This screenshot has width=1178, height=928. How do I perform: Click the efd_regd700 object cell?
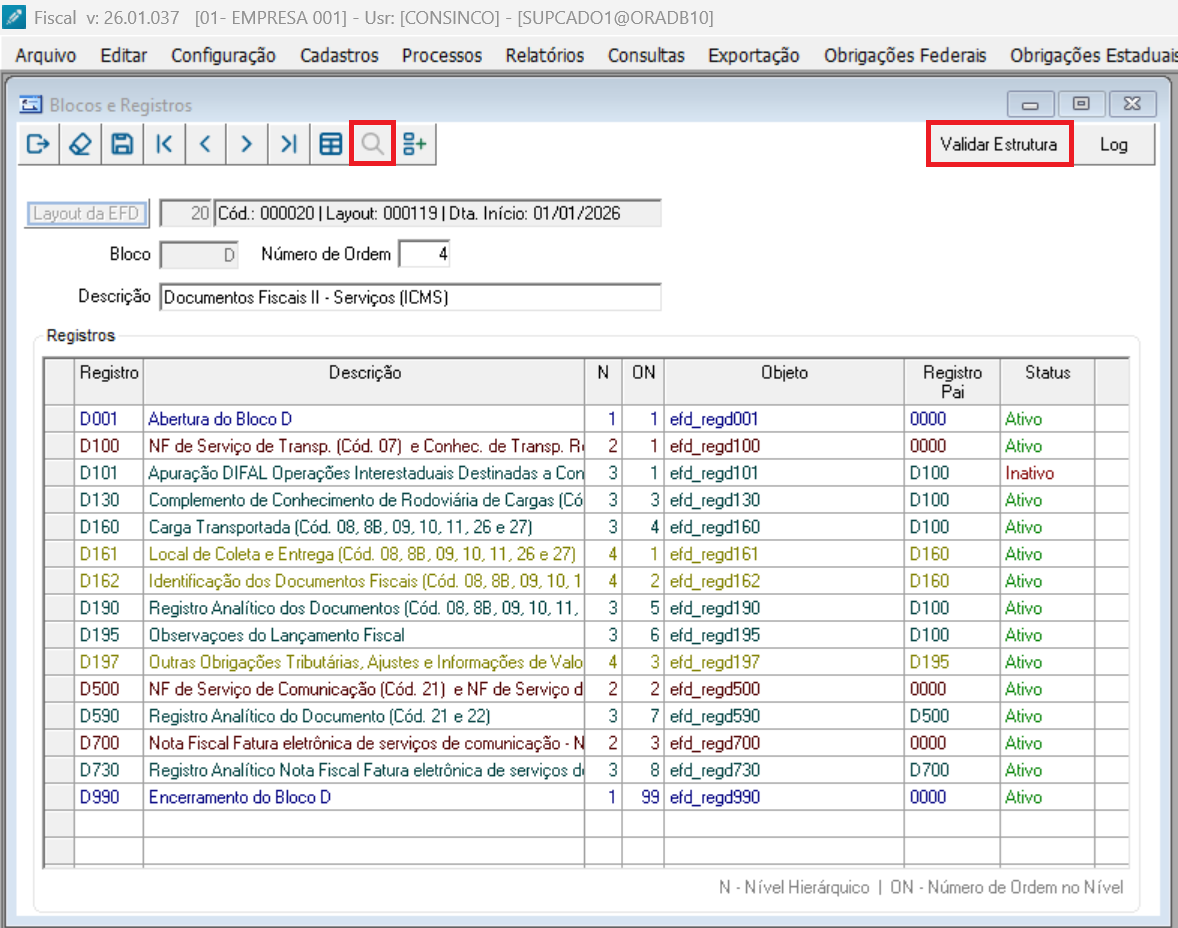coord(784,743)
